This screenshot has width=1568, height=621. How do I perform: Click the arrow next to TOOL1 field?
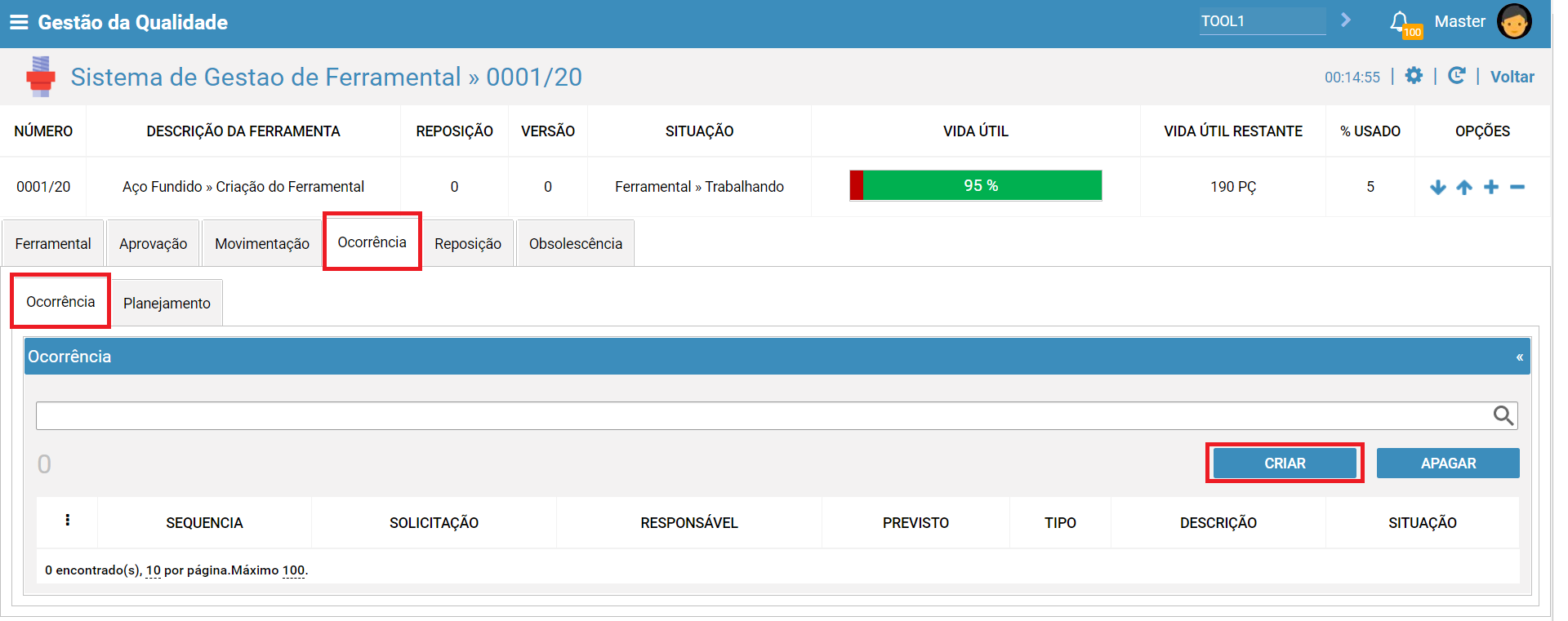(1346, 20)
